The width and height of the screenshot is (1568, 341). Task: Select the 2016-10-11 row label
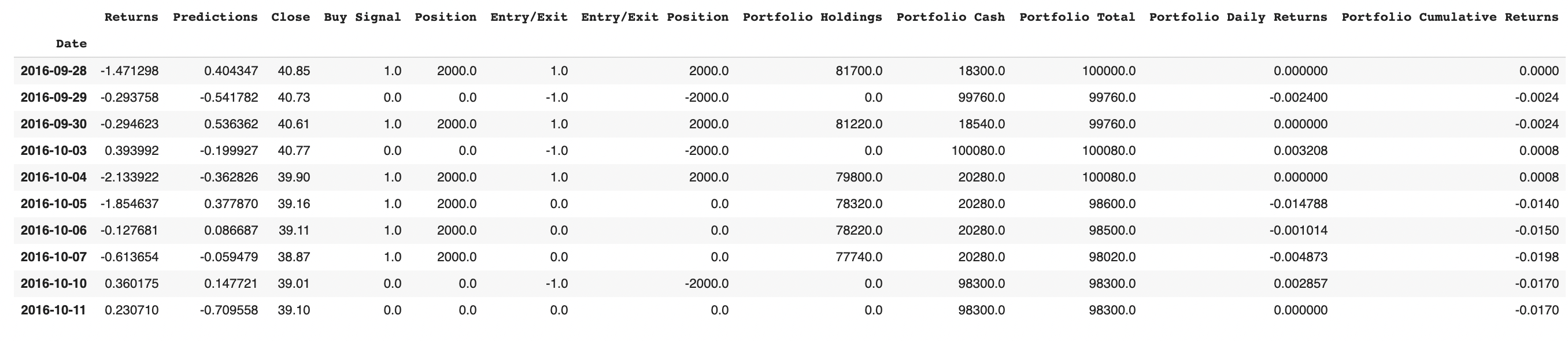pos(54,310)
